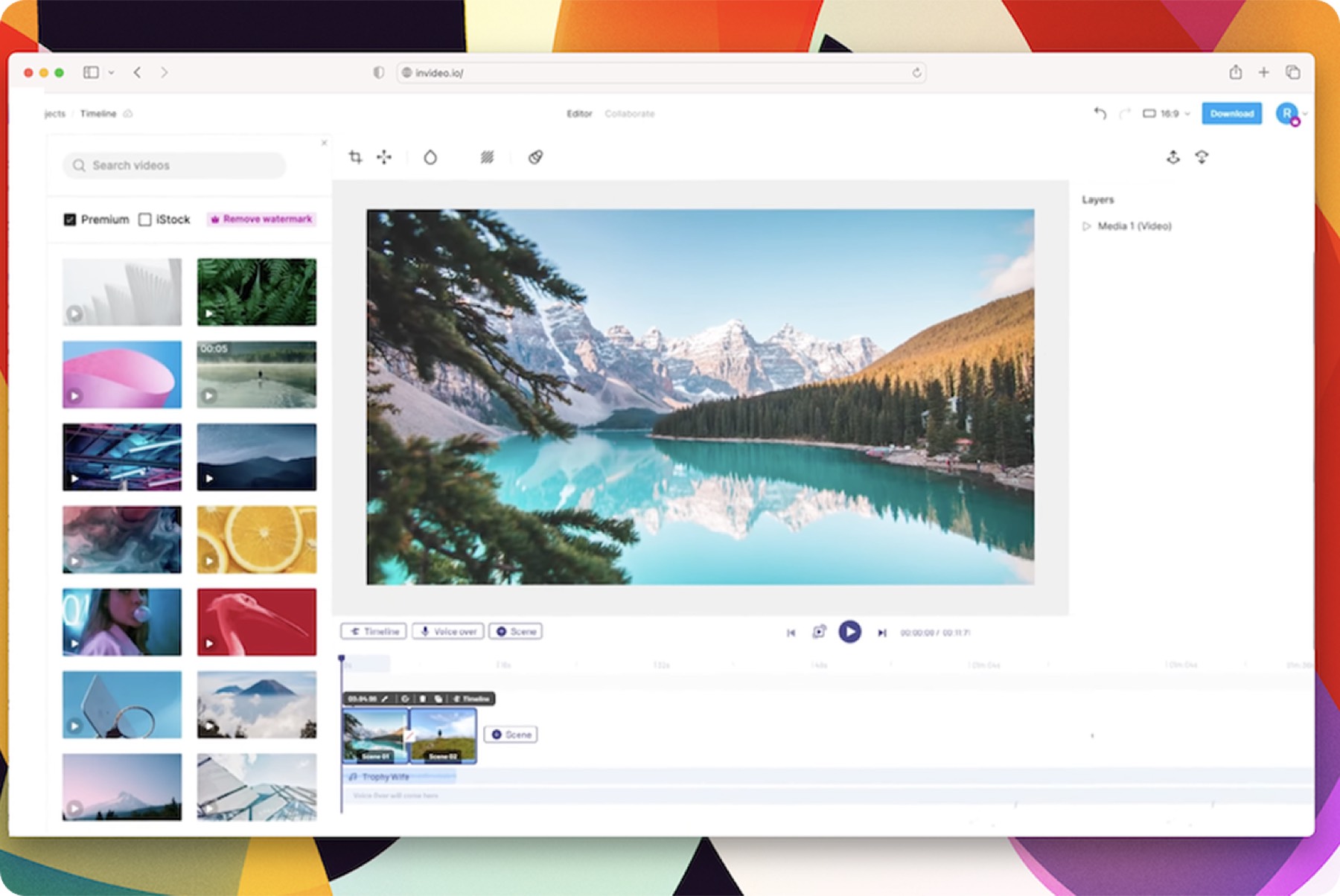The image size is (1340, 896).
Task: Switch to the Collaborate tab
Action: (x=630, y=113)
